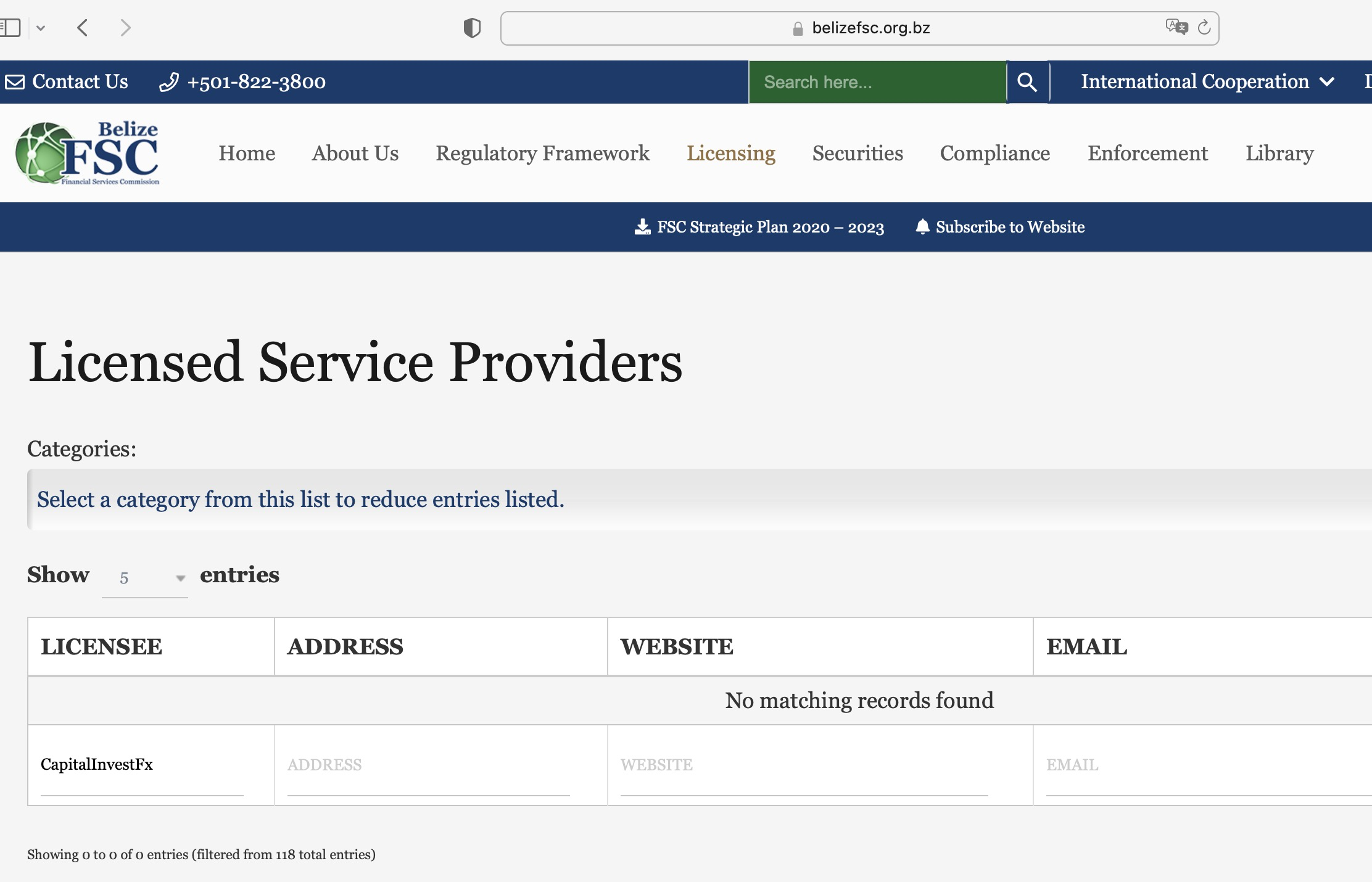1372x882 pixels.
Task: Open the sidebar tab group chevron dropdown
Action: (x=41, y=28)
